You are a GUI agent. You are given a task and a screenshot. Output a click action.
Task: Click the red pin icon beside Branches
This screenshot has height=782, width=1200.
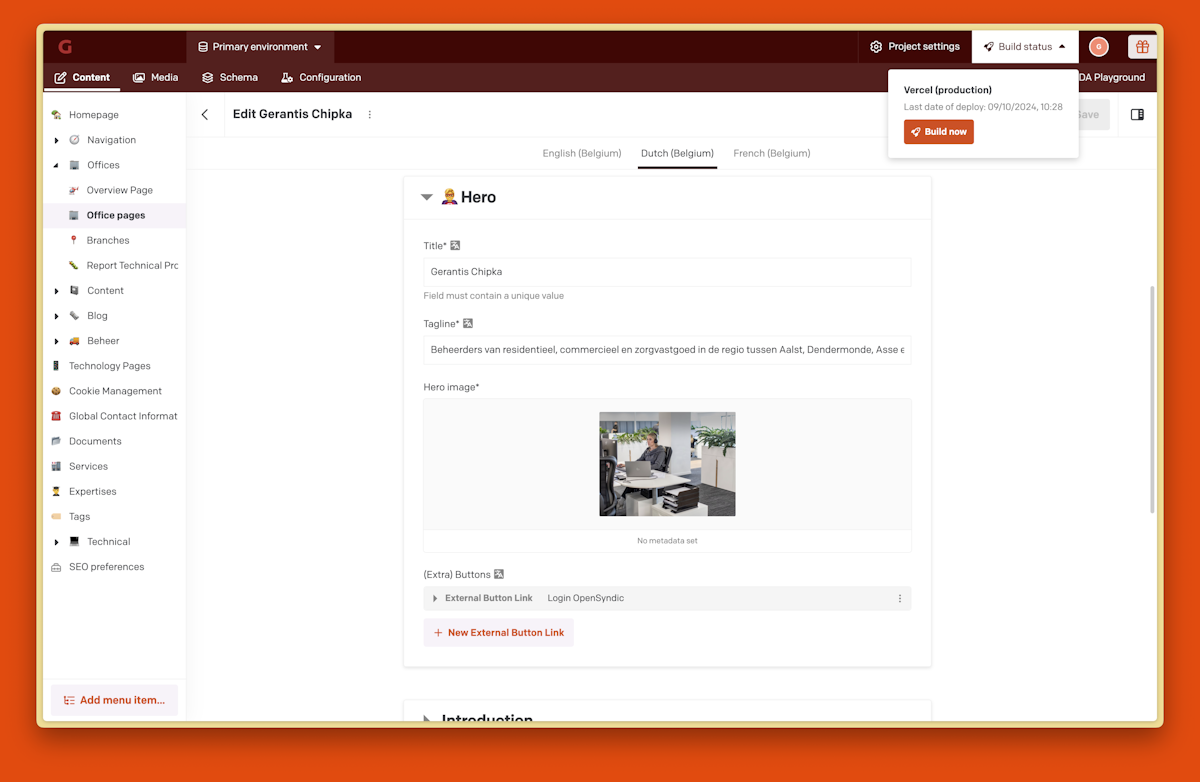click(74, 240)
